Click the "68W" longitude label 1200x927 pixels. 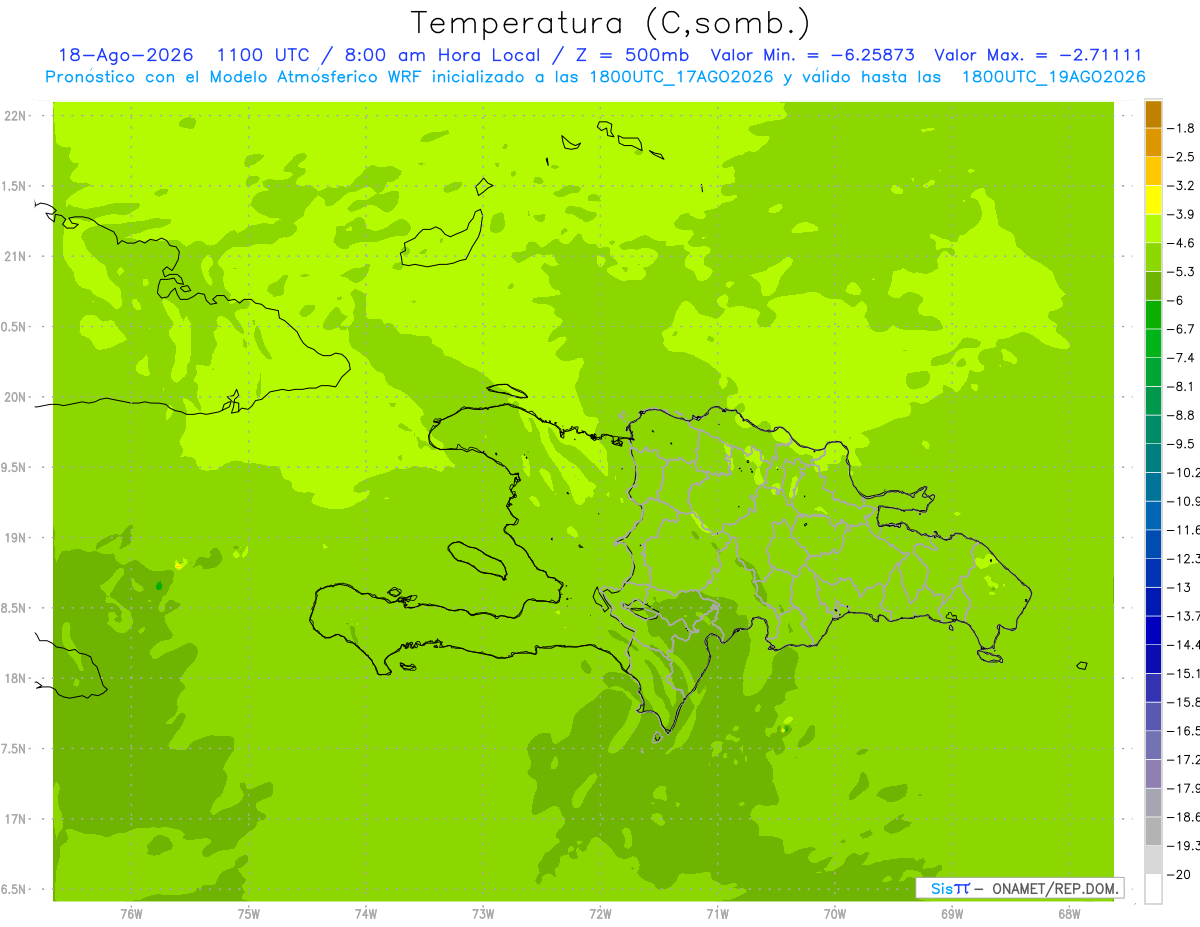[1069, 913]
